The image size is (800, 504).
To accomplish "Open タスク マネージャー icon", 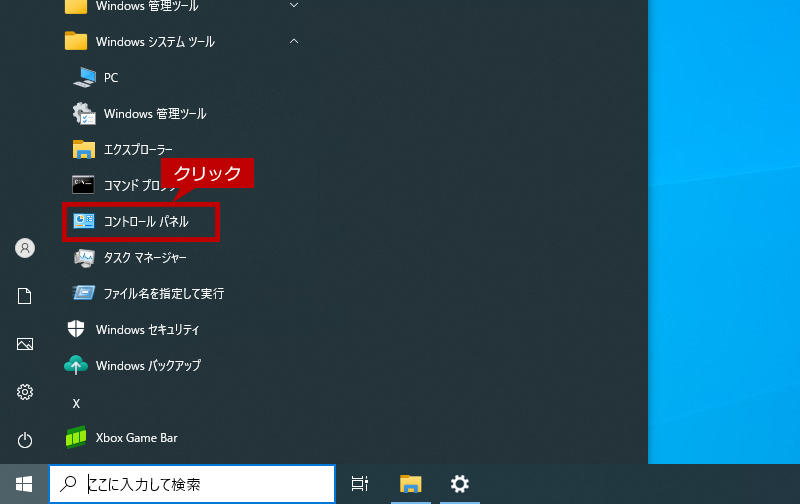I will pos(84,258).
